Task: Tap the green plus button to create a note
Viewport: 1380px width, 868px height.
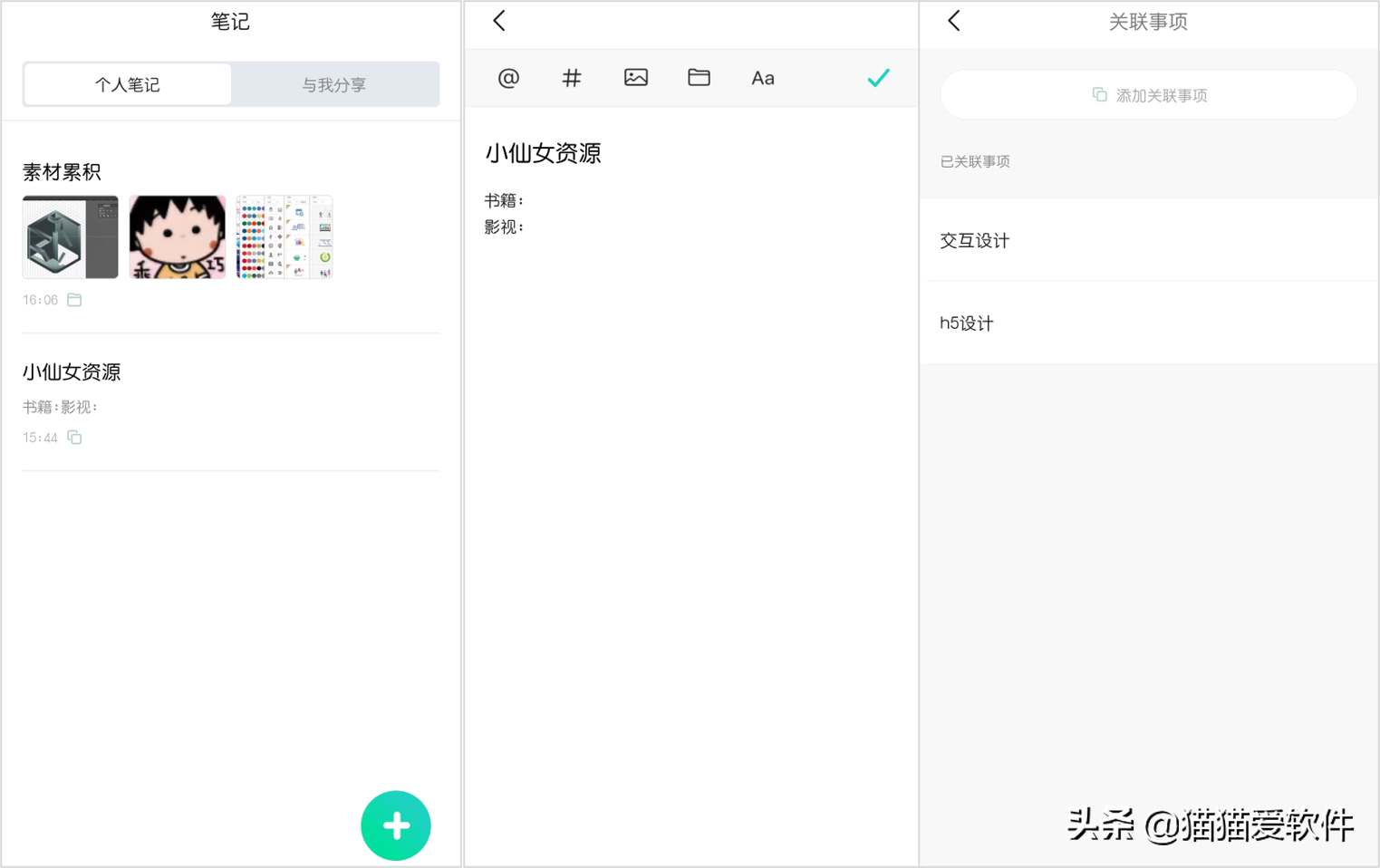Action: [396, 825]
